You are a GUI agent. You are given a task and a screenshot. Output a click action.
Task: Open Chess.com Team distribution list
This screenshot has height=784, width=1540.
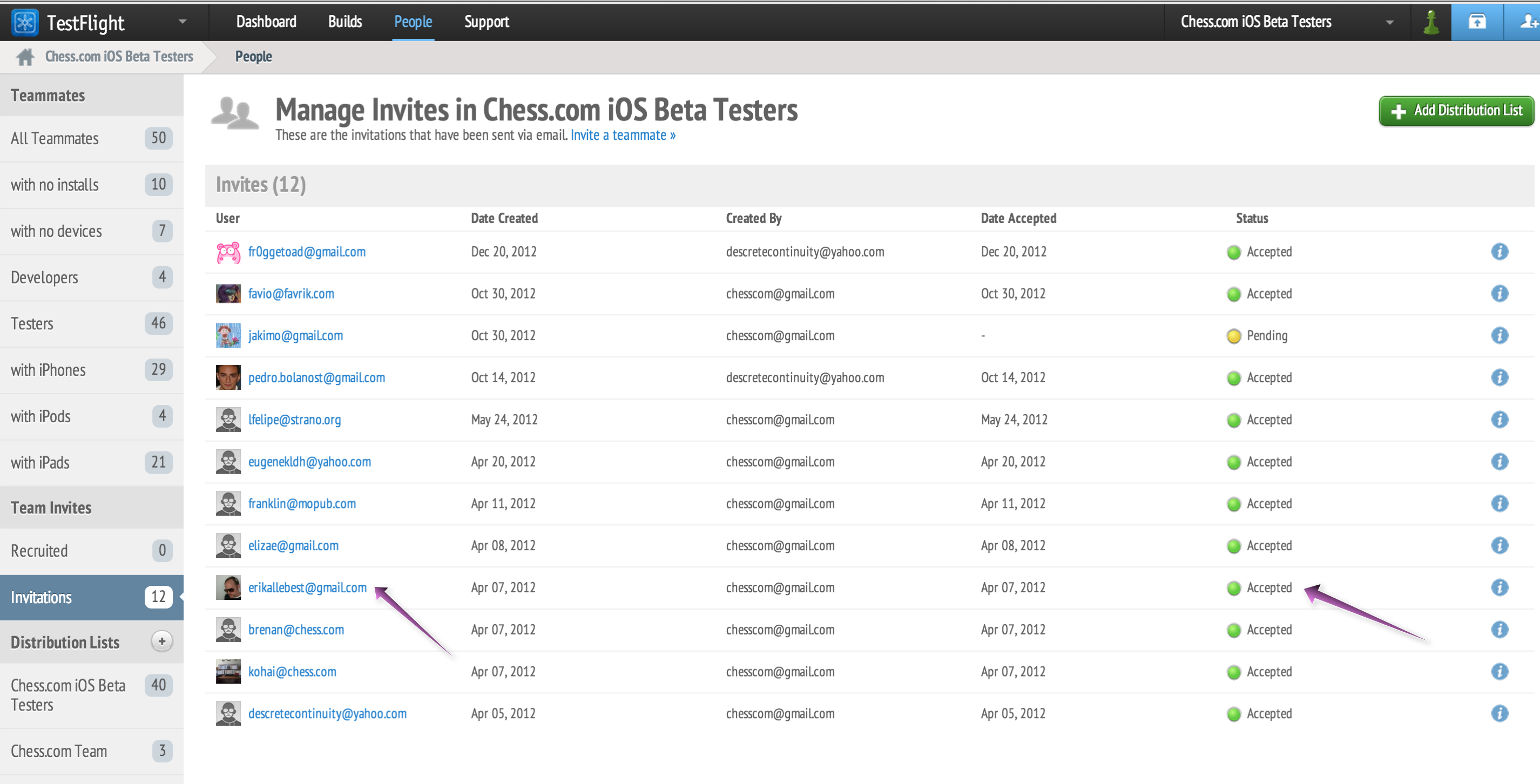point(91,751)
